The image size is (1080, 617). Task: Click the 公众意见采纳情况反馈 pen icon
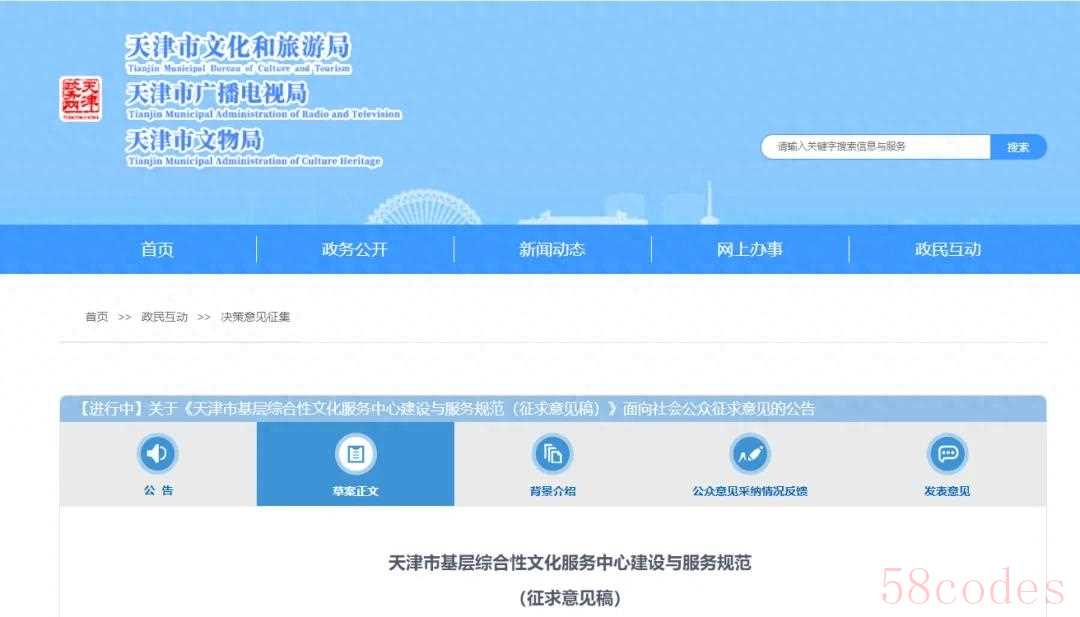tap(750, 454)
